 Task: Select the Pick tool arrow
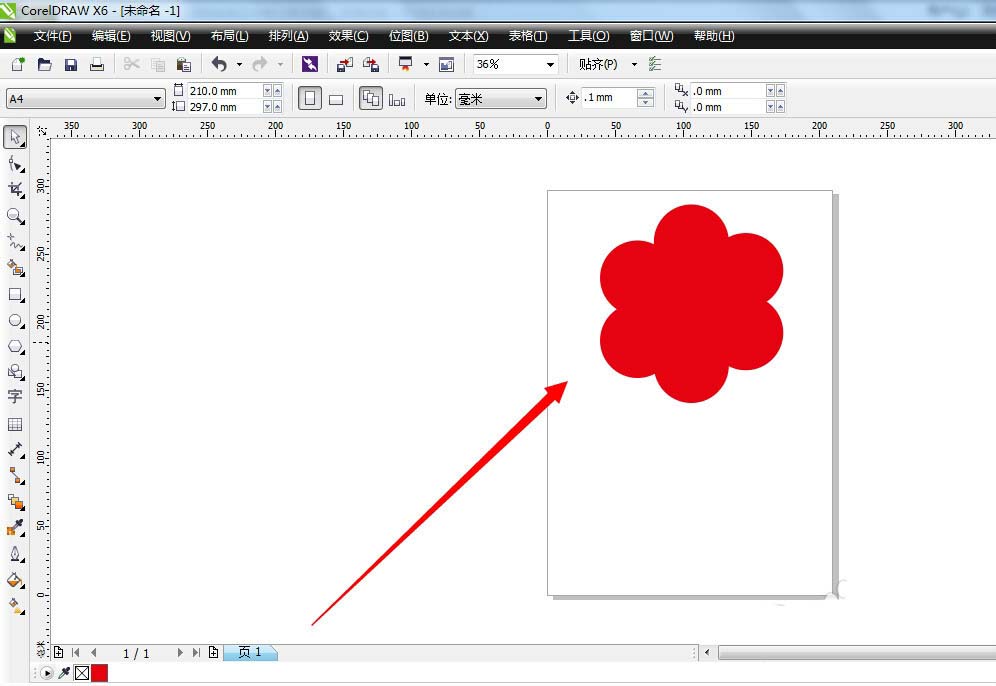click(x=15, y=137)
